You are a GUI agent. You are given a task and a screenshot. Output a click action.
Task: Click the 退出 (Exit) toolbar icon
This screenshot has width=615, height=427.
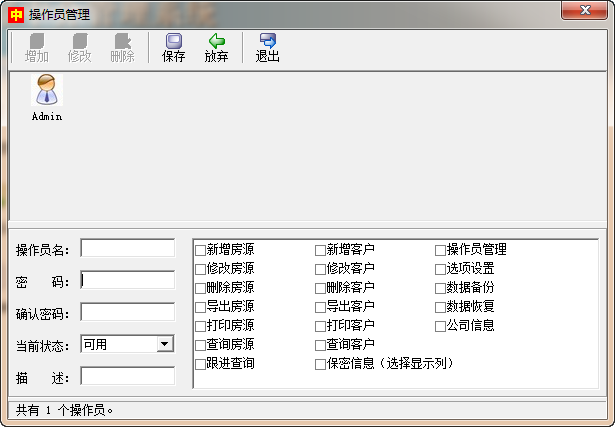pos(267,41)
